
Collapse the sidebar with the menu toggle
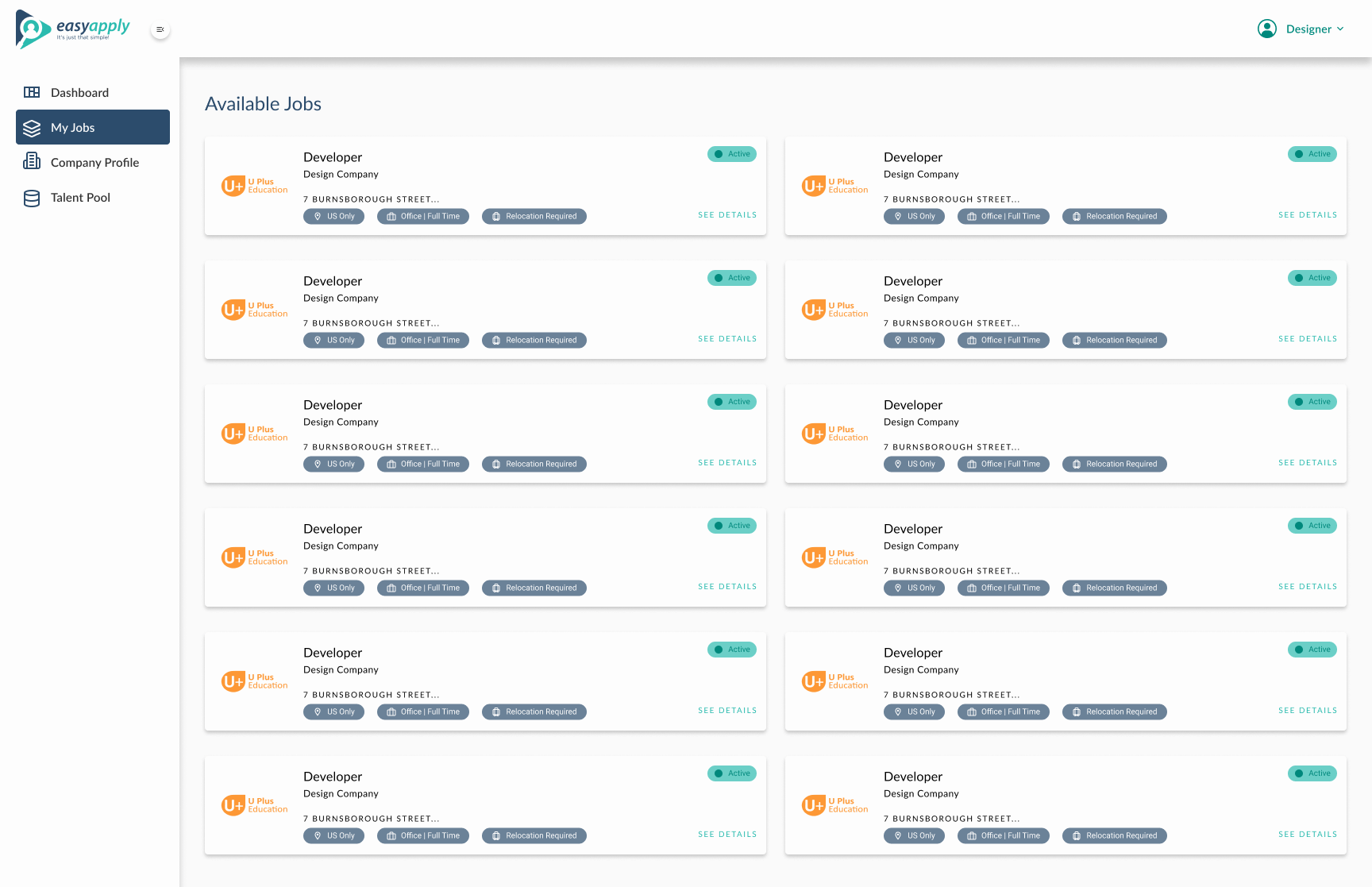(x=160, y=29)
